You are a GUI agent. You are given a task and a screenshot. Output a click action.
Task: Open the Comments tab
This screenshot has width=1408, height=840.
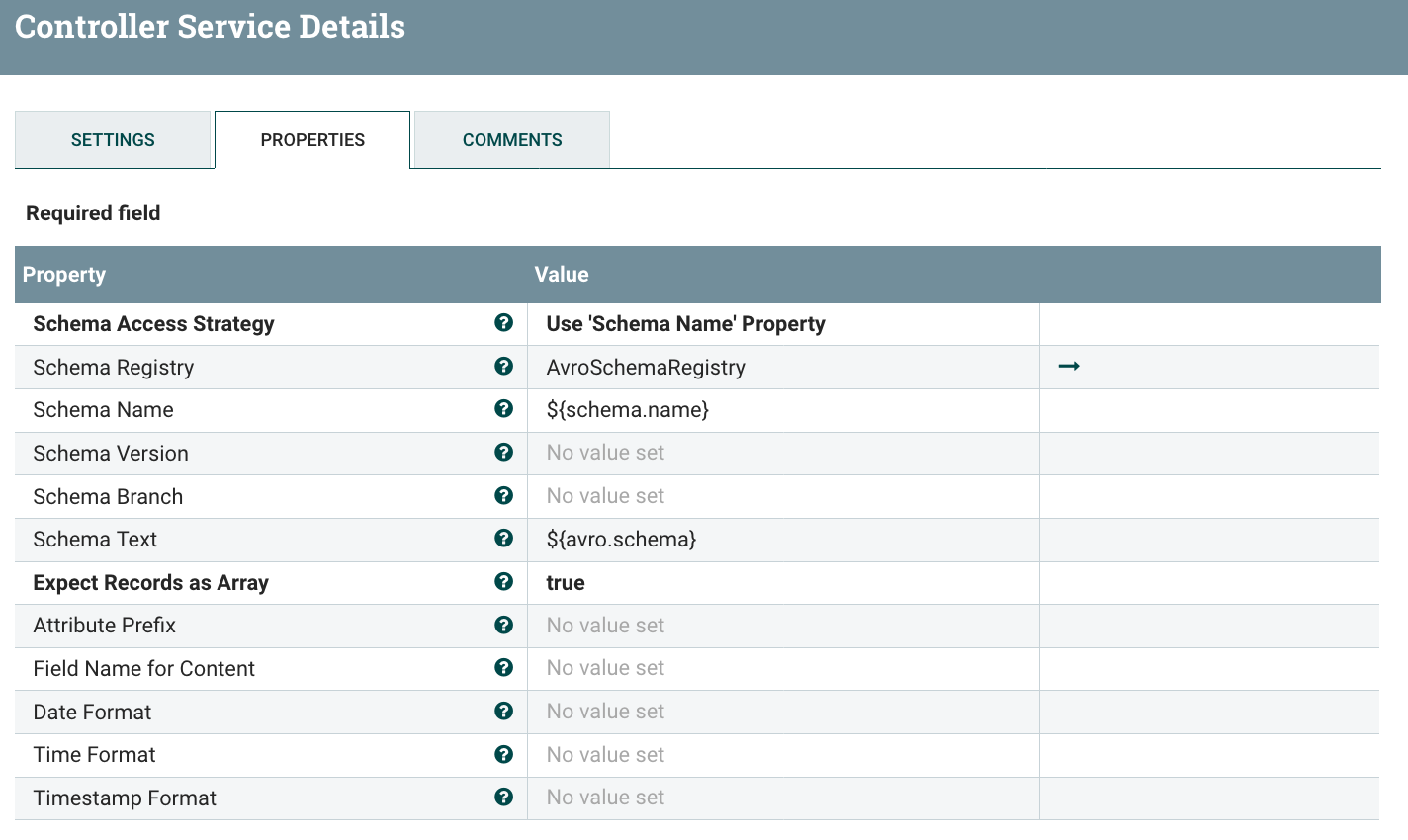[x=512, y=139]
